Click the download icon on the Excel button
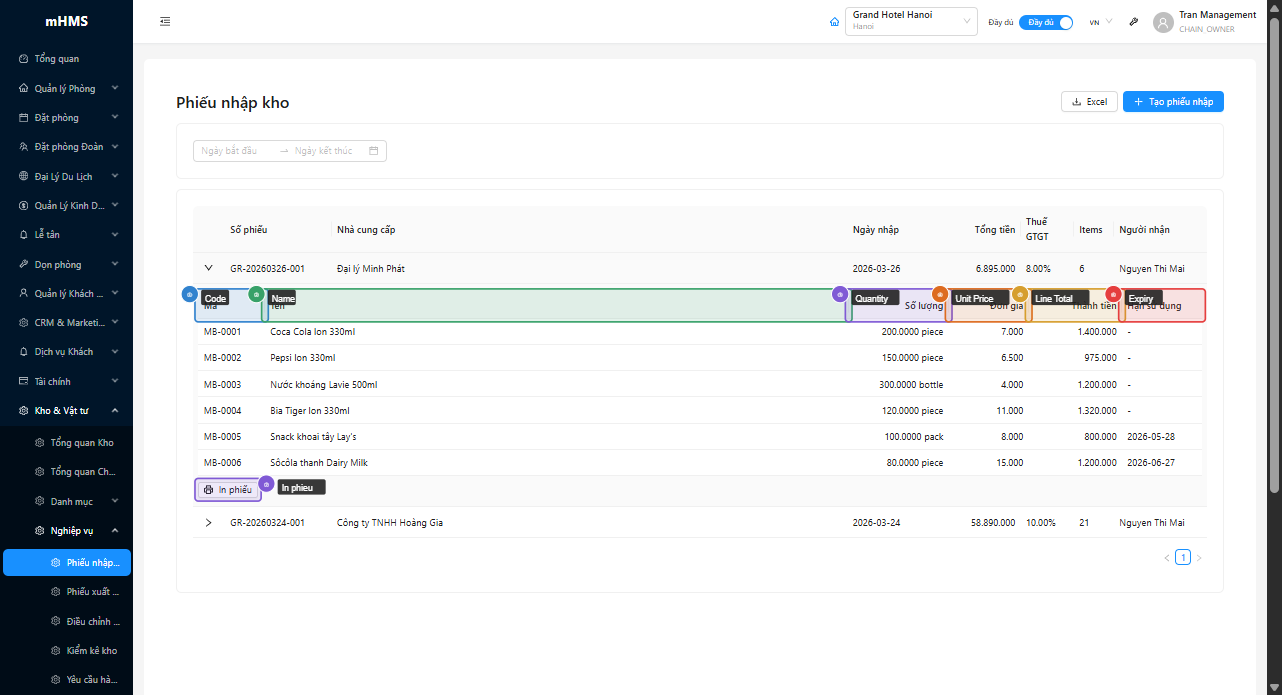Viewport: 1282px width, 695px height. tap(1076, 102)
